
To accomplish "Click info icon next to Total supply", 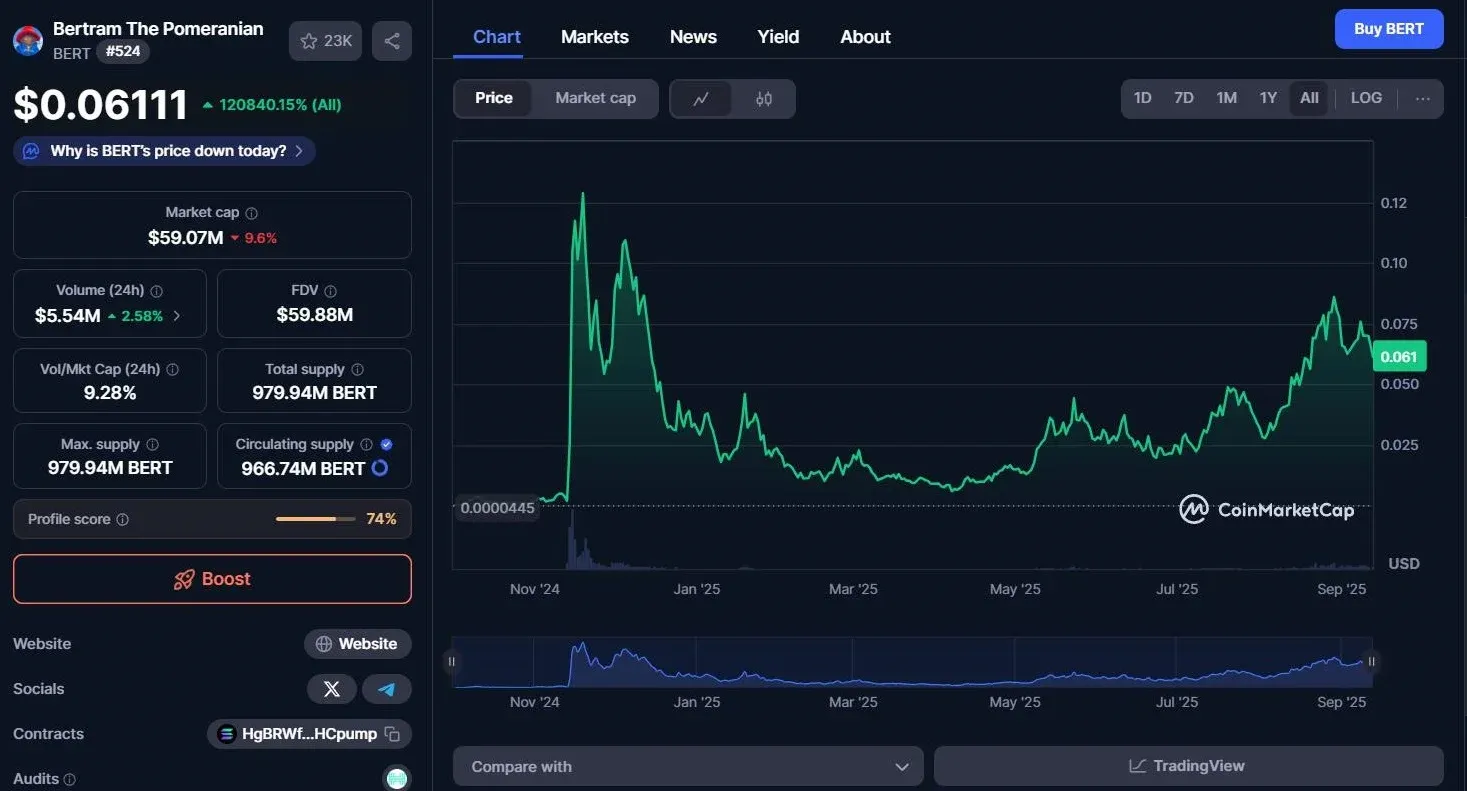I will tap(357, 370).
